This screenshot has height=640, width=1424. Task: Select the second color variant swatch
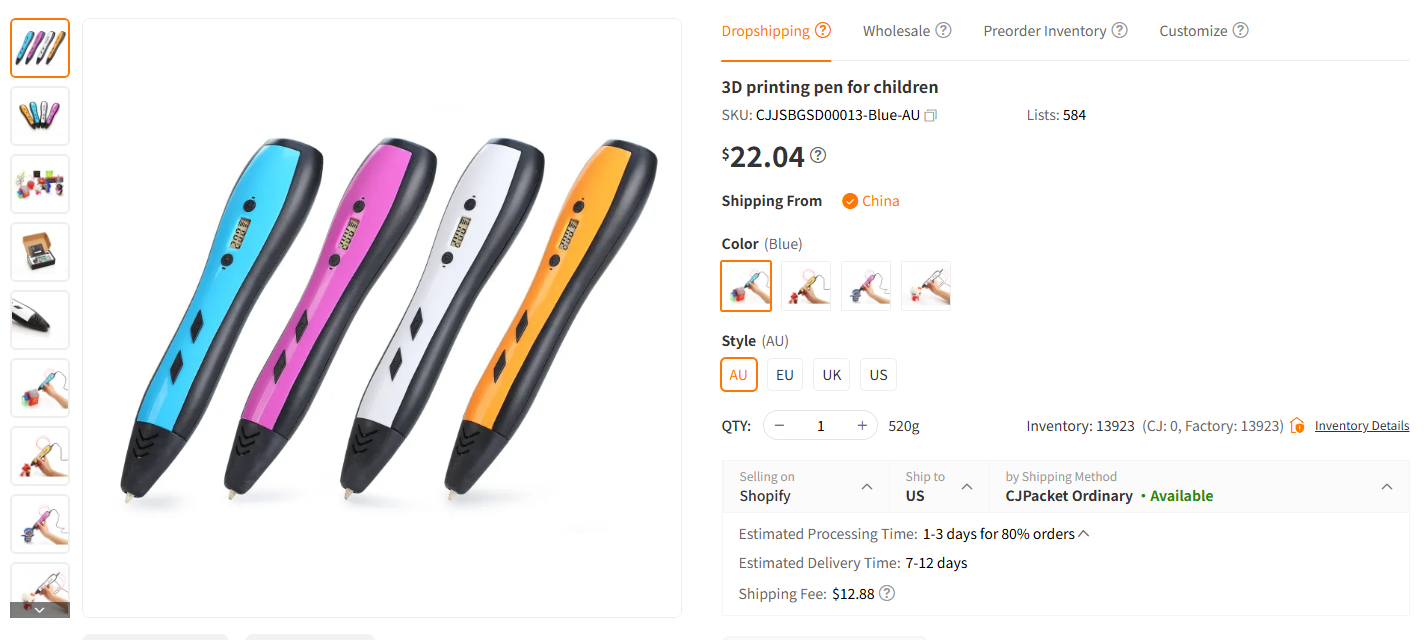click(x=806, y=285)
